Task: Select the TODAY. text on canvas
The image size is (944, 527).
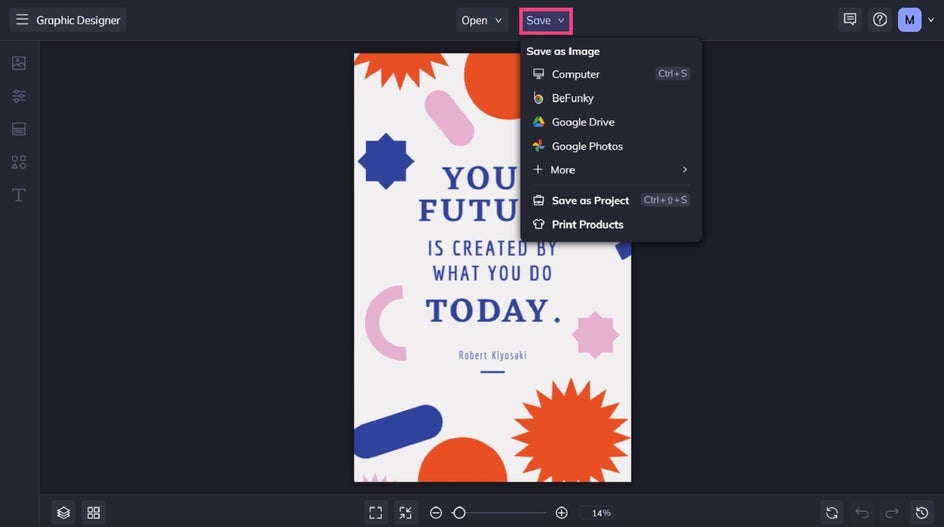Action: click(493, 311)
